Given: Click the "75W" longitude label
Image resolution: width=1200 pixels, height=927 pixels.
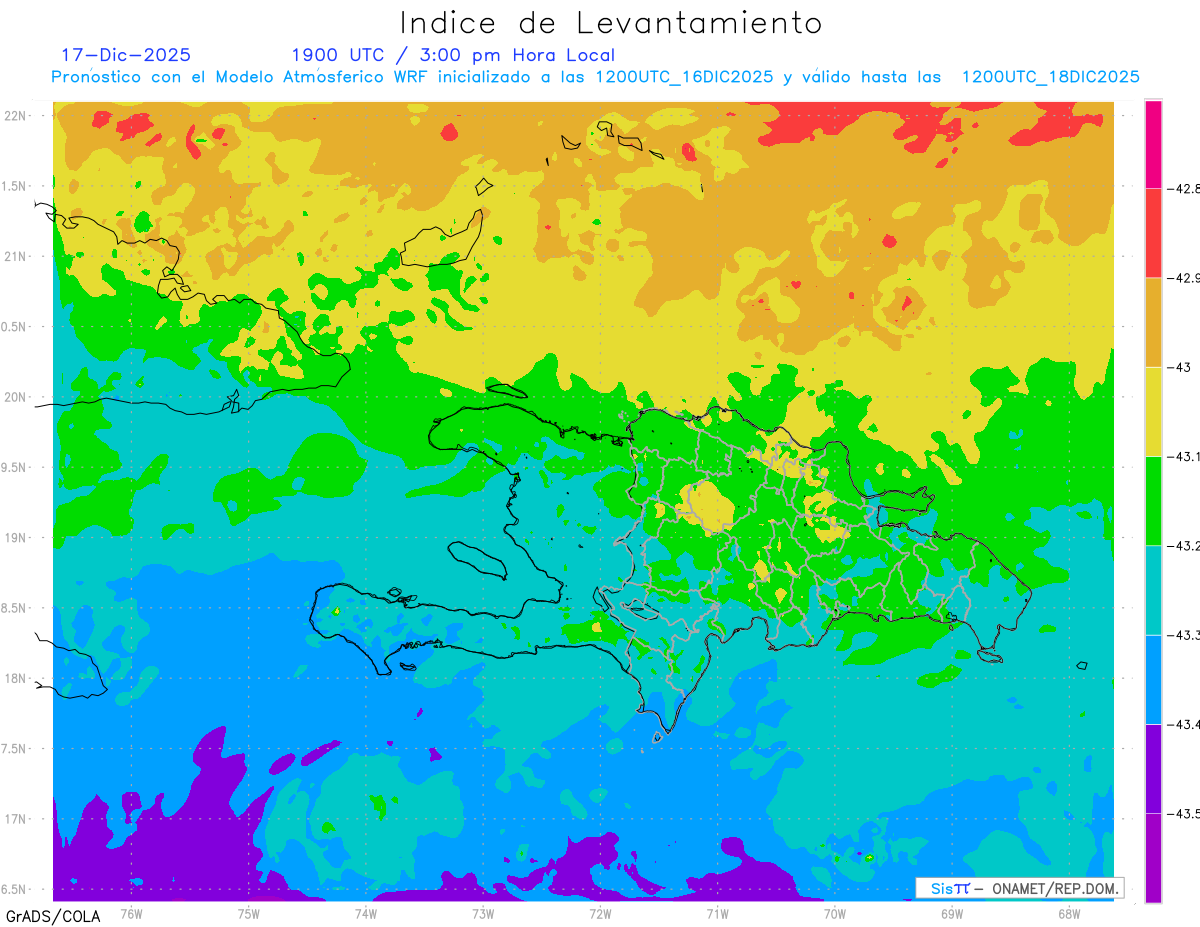Looking at the screenshot, I should [x=249, y=913].
